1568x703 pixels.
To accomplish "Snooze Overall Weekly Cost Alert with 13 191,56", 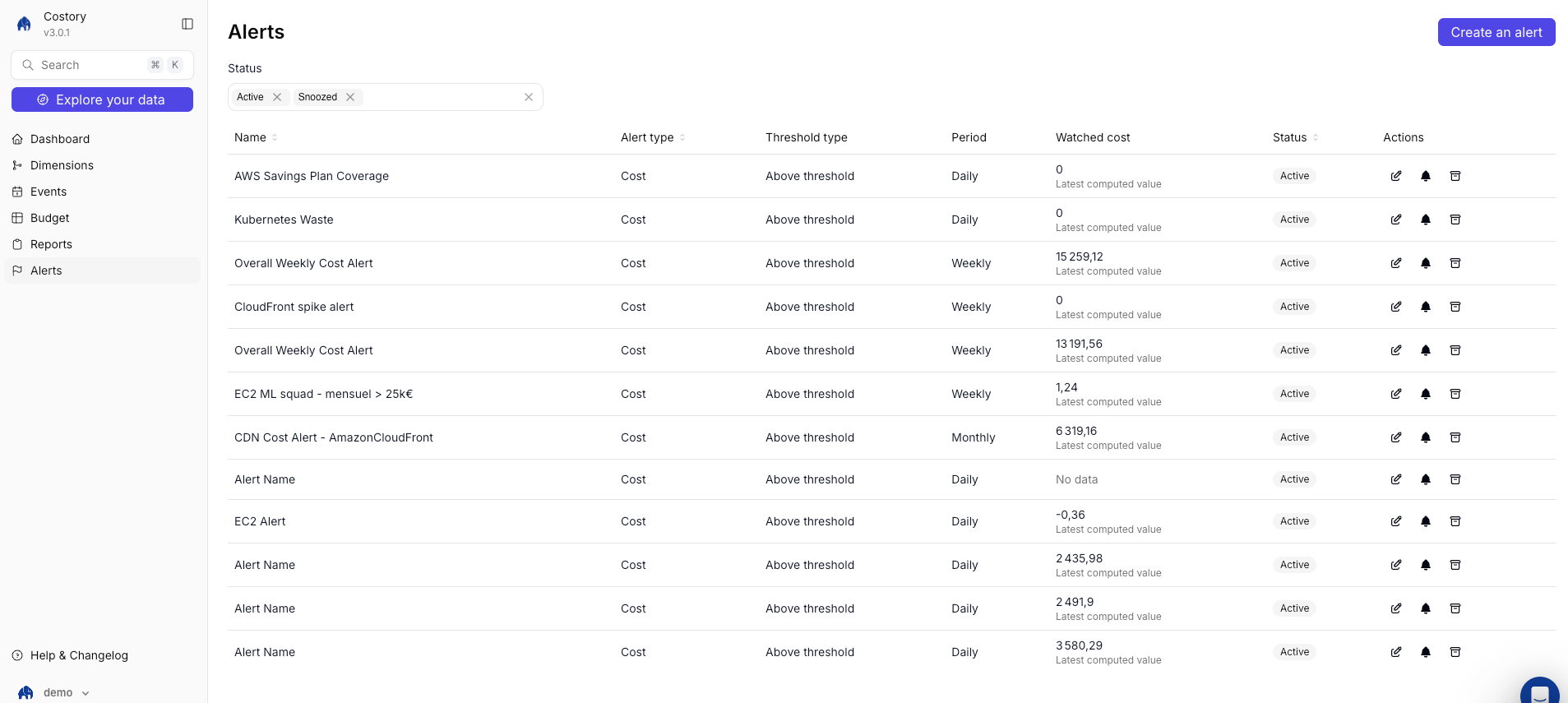I will point(1426,350).
